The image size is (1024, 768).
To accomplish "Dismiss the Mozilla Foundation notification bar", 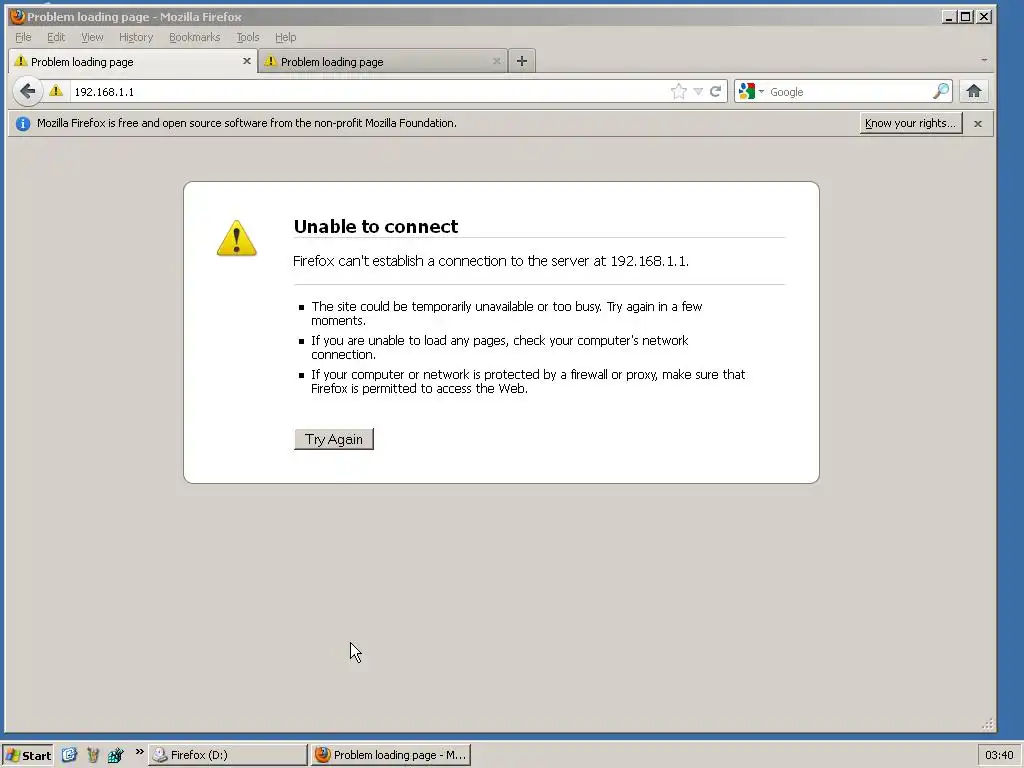I will [978, 123].
